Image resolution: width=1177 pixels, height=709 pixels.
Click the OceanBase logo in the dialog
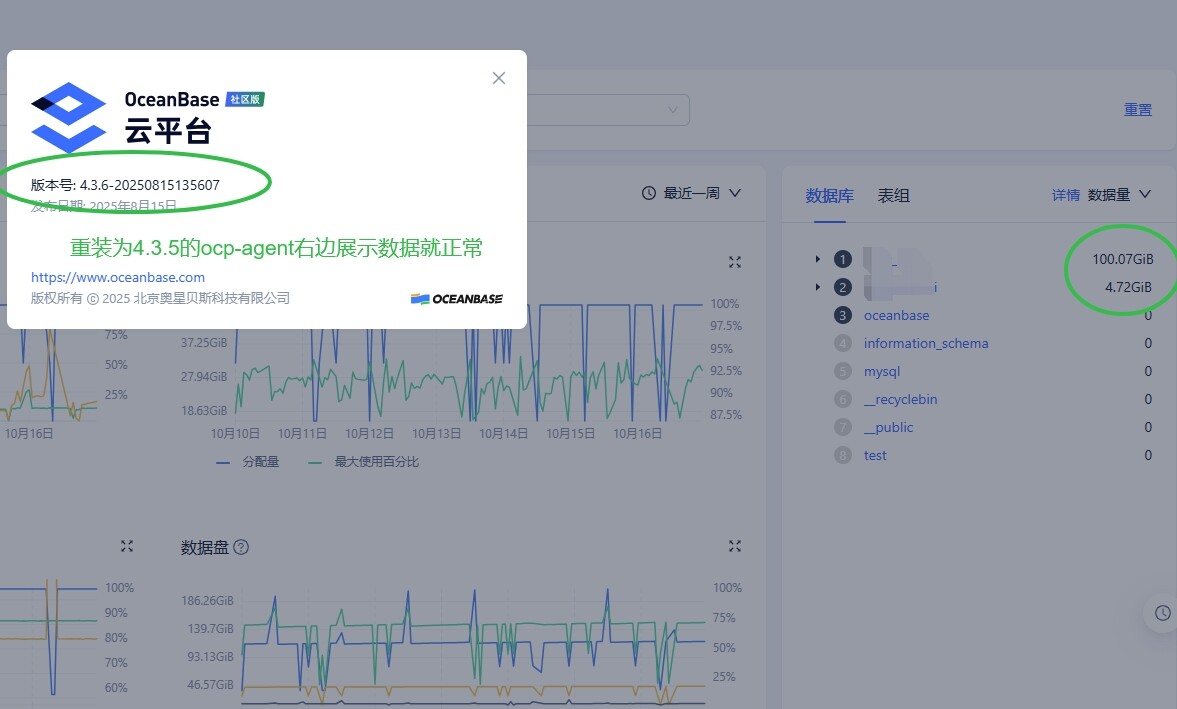tap(68, 117)
